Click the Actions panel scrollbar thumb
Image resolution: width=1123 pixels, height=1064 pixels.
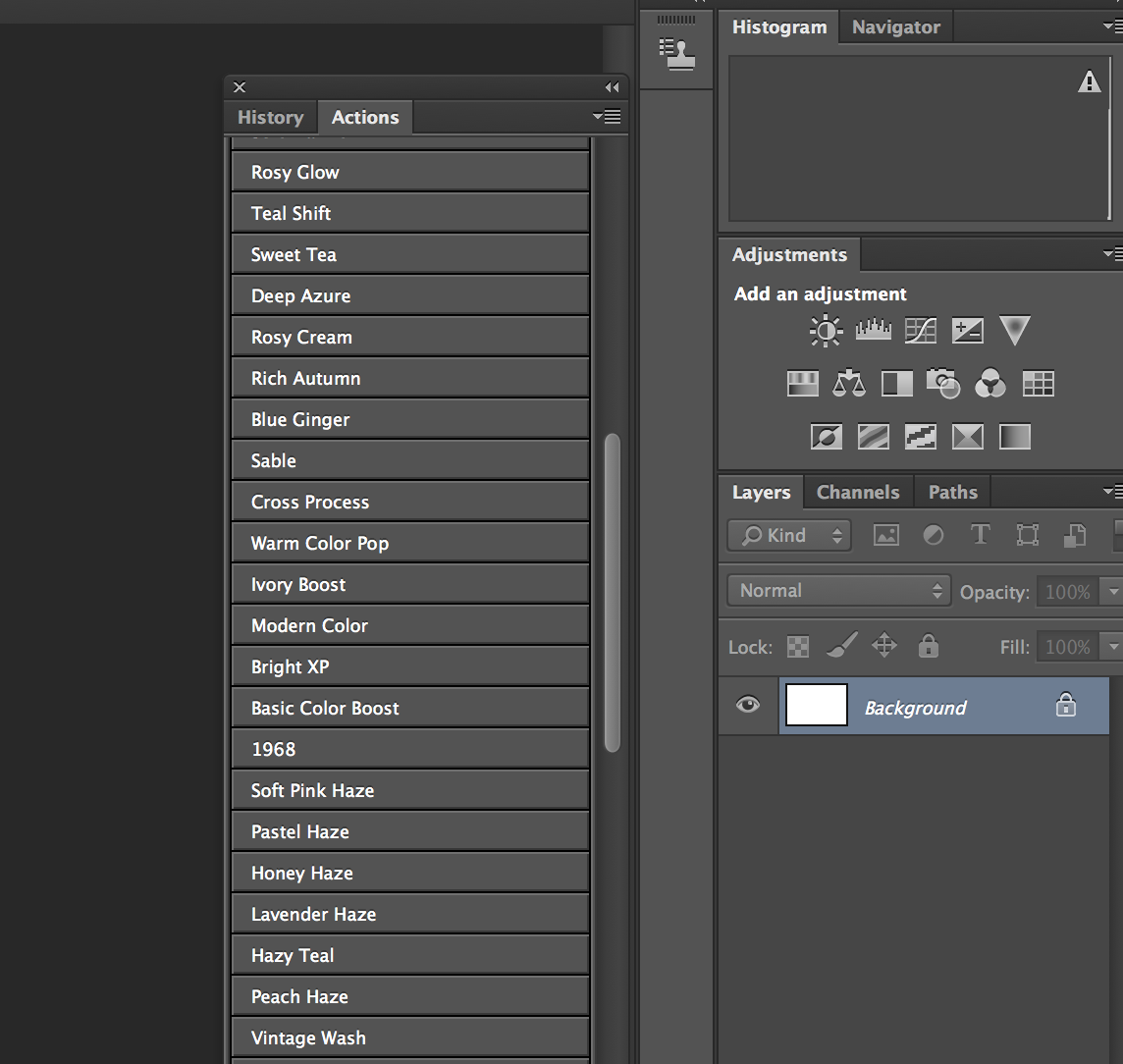point(613,593)
